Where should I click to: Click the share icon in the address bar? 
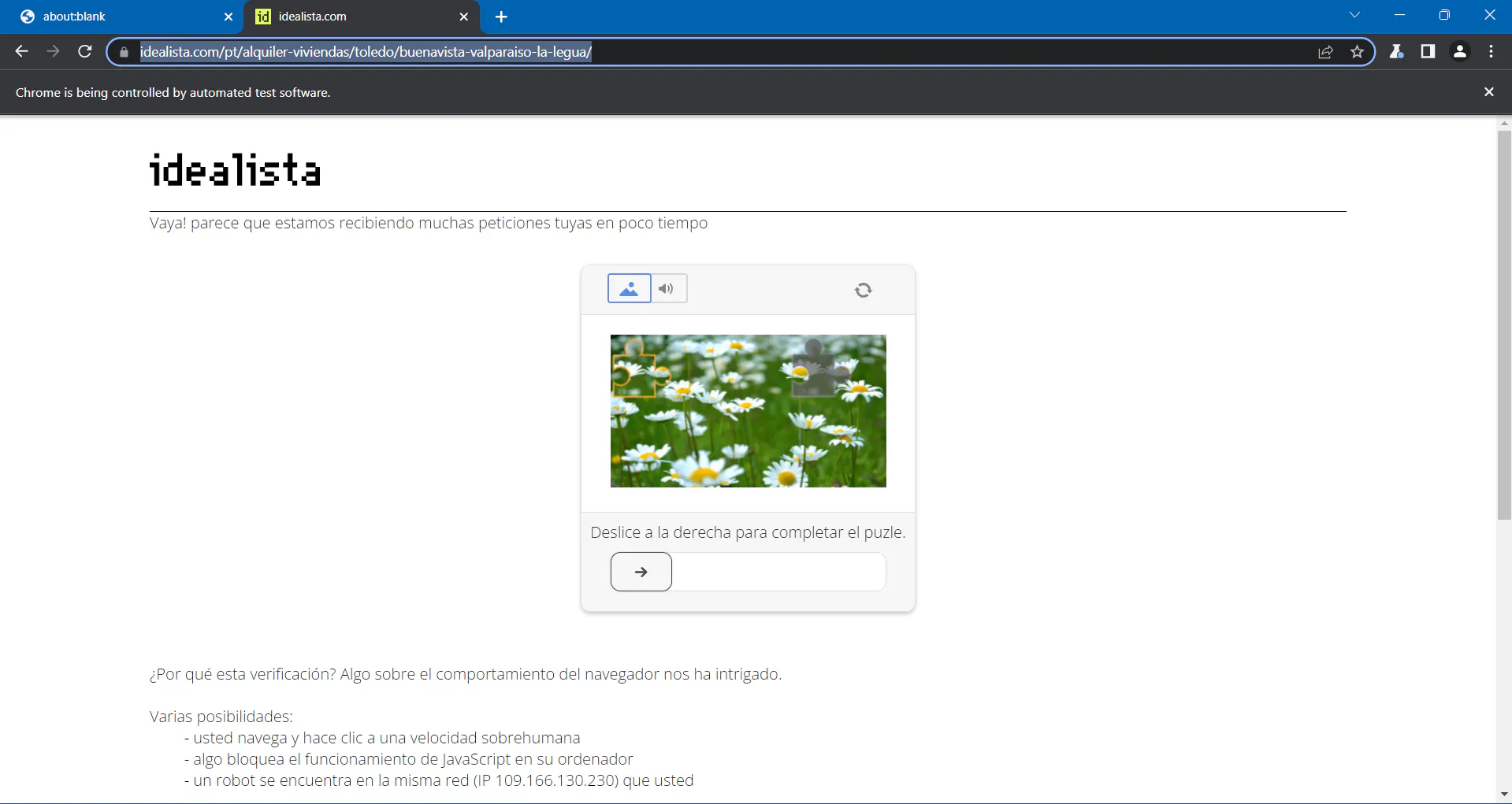(1325, 51)
